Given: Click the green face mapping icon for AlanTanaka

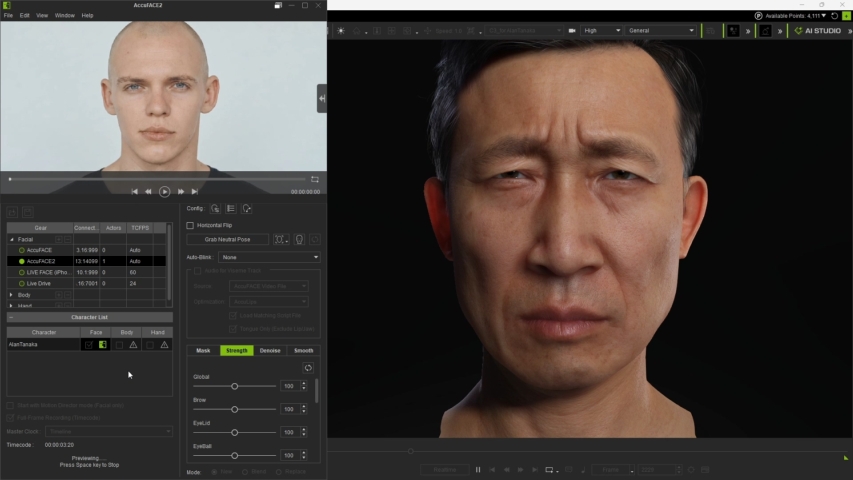Looking at the screenshot, I should pyautogui.click(x=102, y=344).
